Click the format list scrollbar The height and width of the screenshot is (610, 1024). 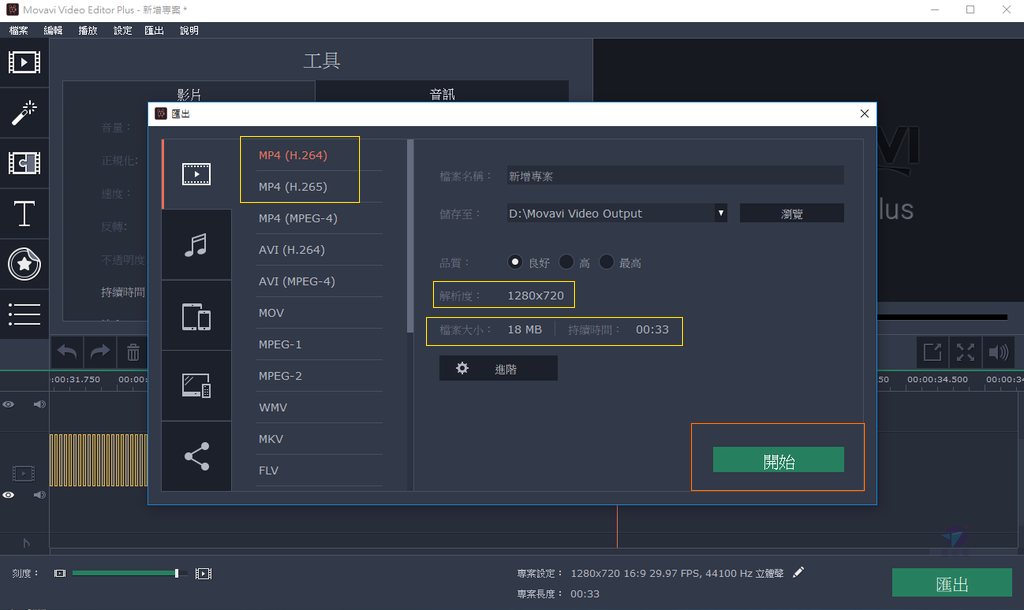click(410, 235)
